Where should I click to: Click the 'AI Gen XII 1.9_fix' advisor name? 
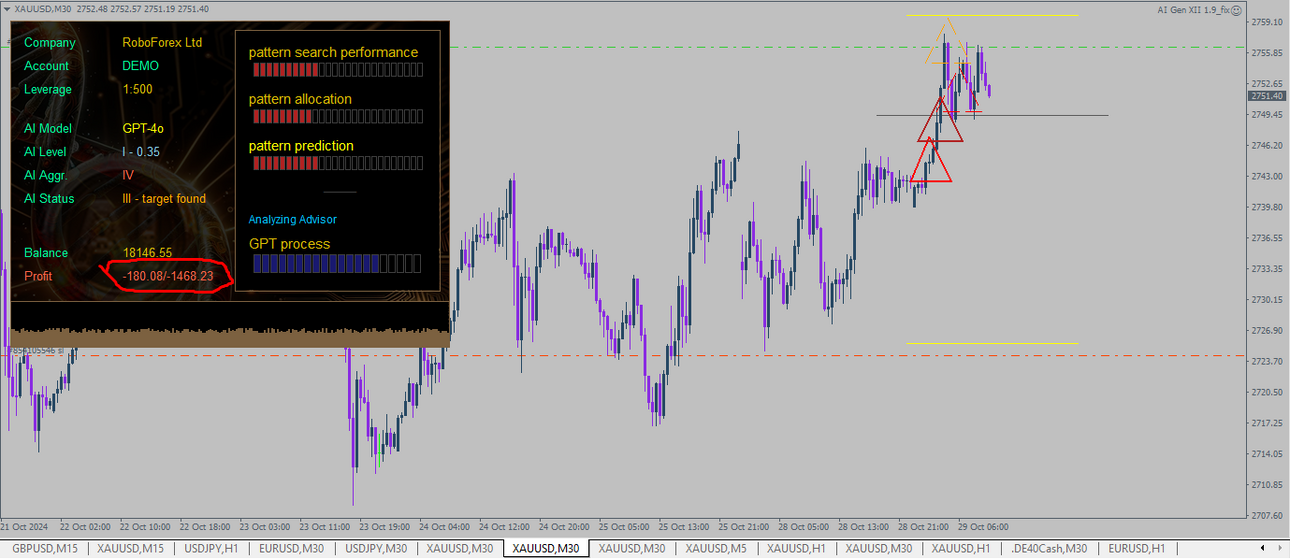point(1193,9)
